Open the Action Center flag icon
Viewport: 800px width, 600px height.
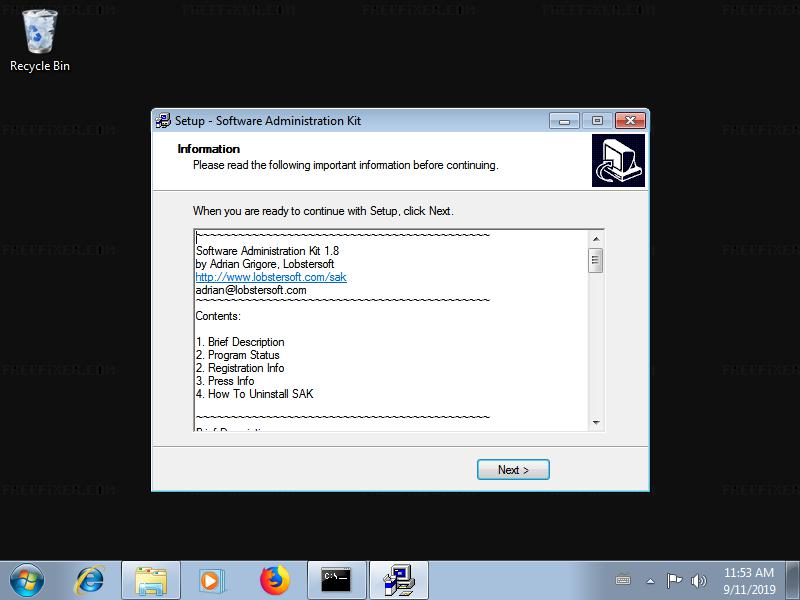[674, 581]
